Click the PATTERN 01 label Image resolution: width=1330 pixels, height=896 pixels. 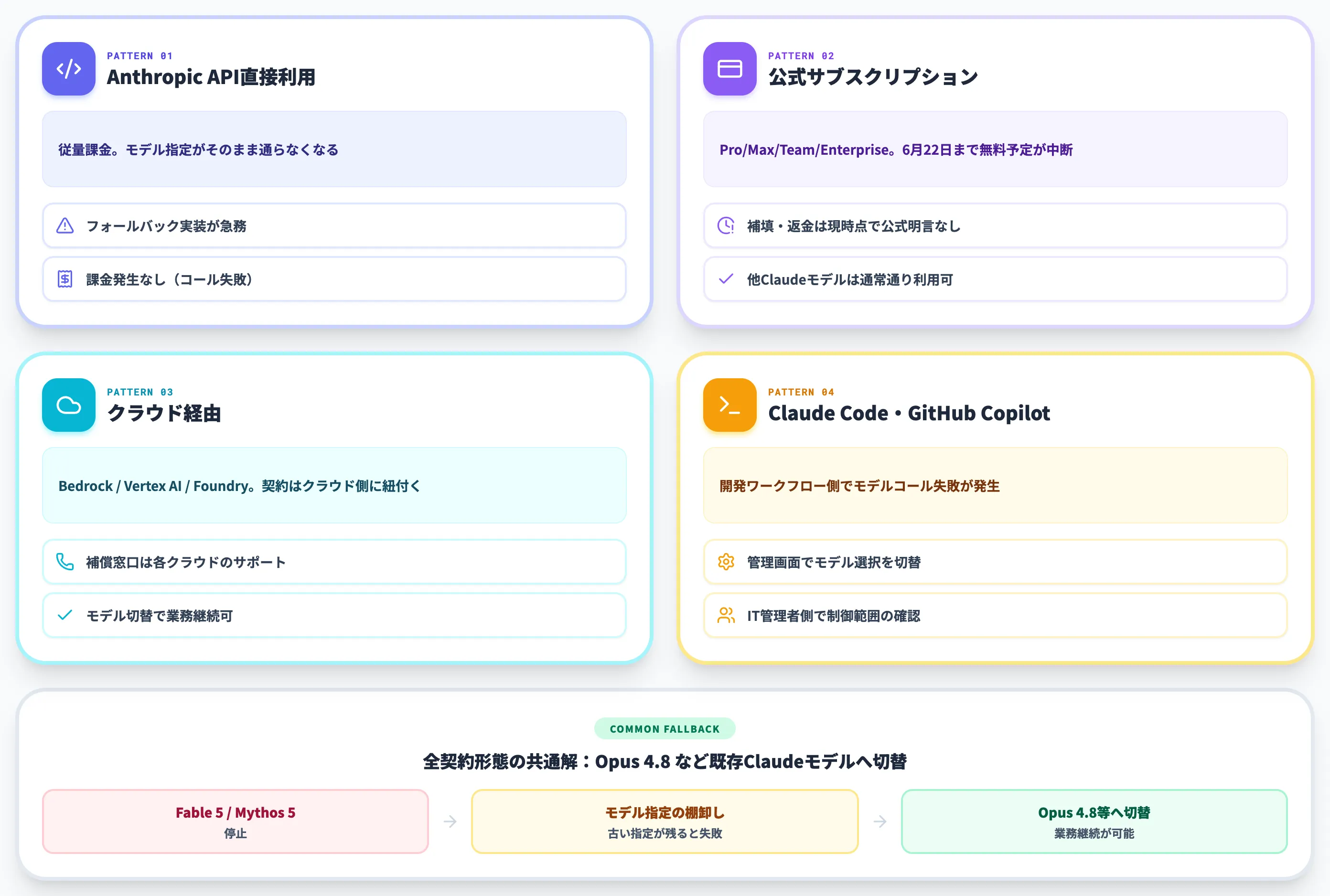pos(139,56)
